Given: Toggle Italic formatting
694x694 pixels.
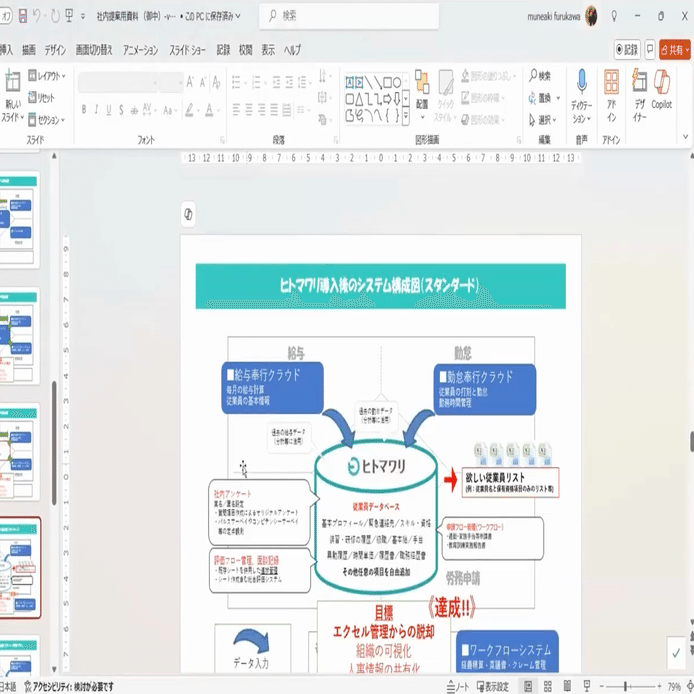Looking at the screenshot, I should pos(96,110).
